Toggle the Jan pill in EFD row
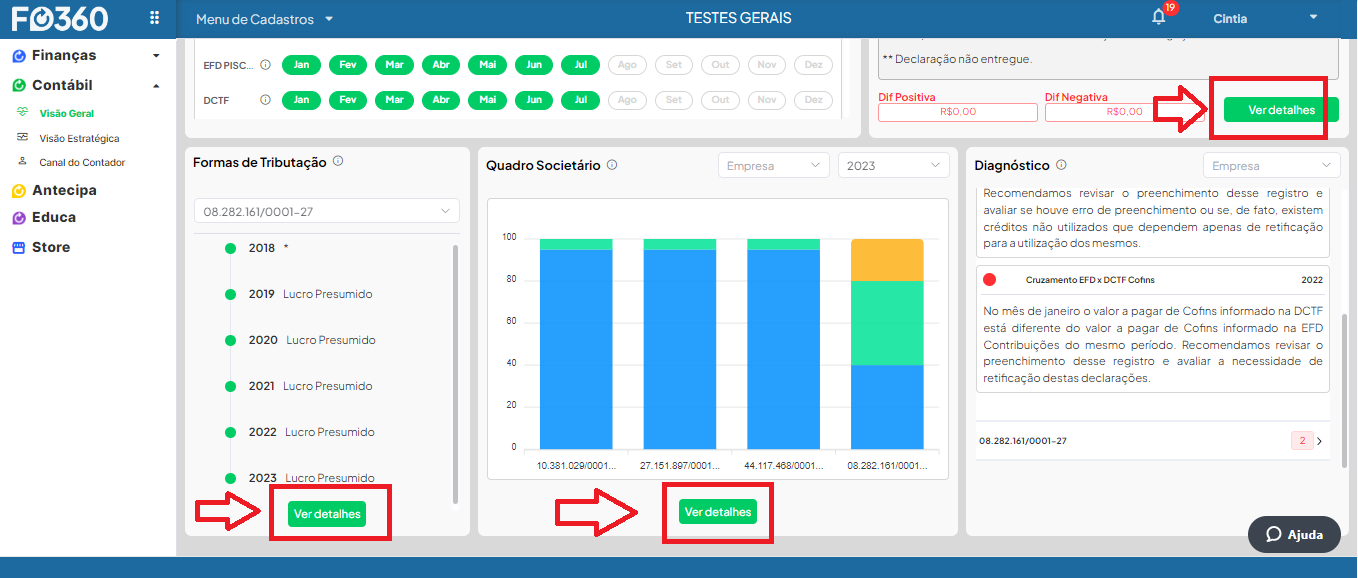1358x578 pixels. (x=301, y=65)
